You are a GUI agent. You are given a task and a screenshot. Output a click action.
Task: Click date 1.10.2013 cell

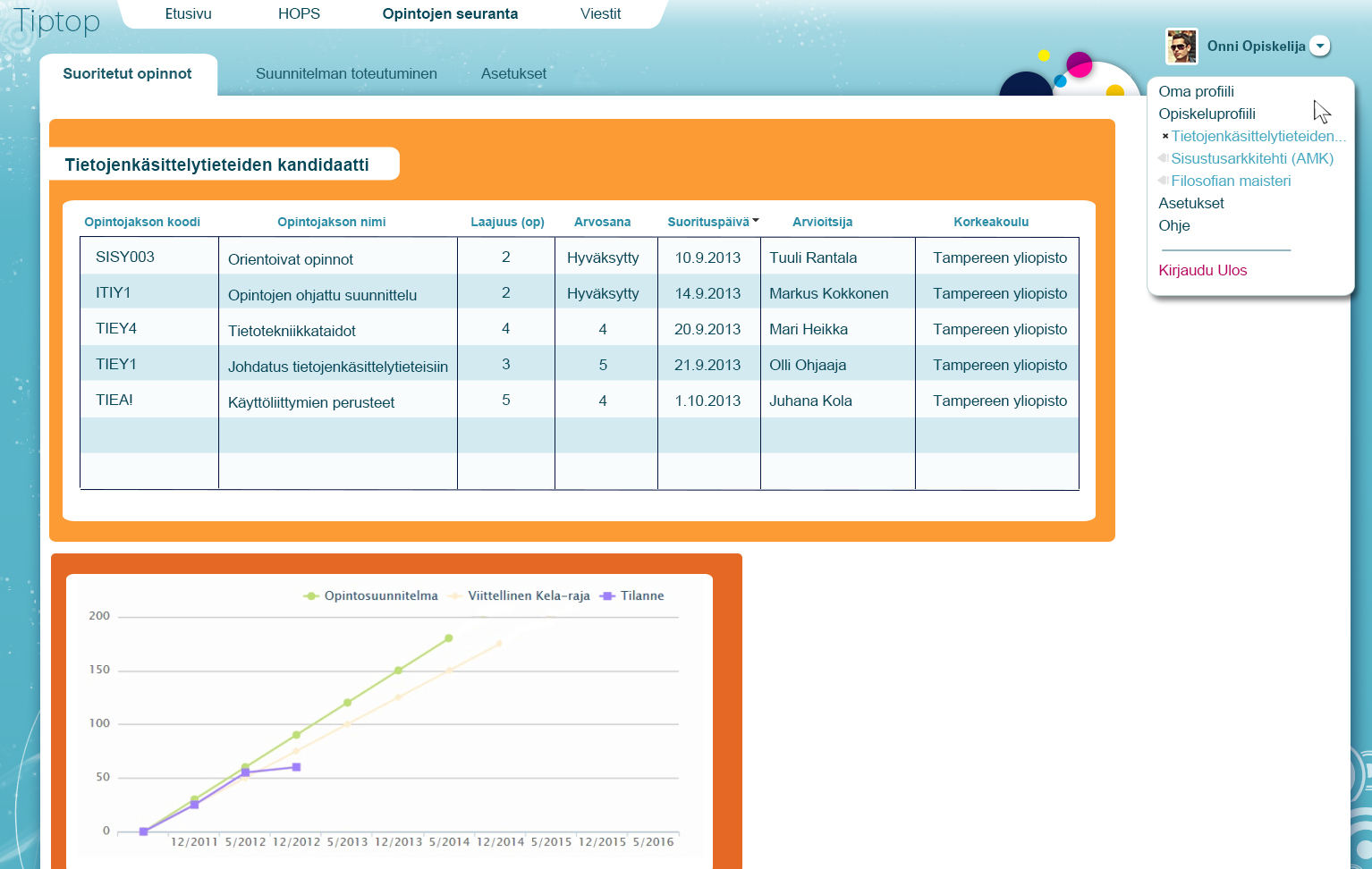707,401
